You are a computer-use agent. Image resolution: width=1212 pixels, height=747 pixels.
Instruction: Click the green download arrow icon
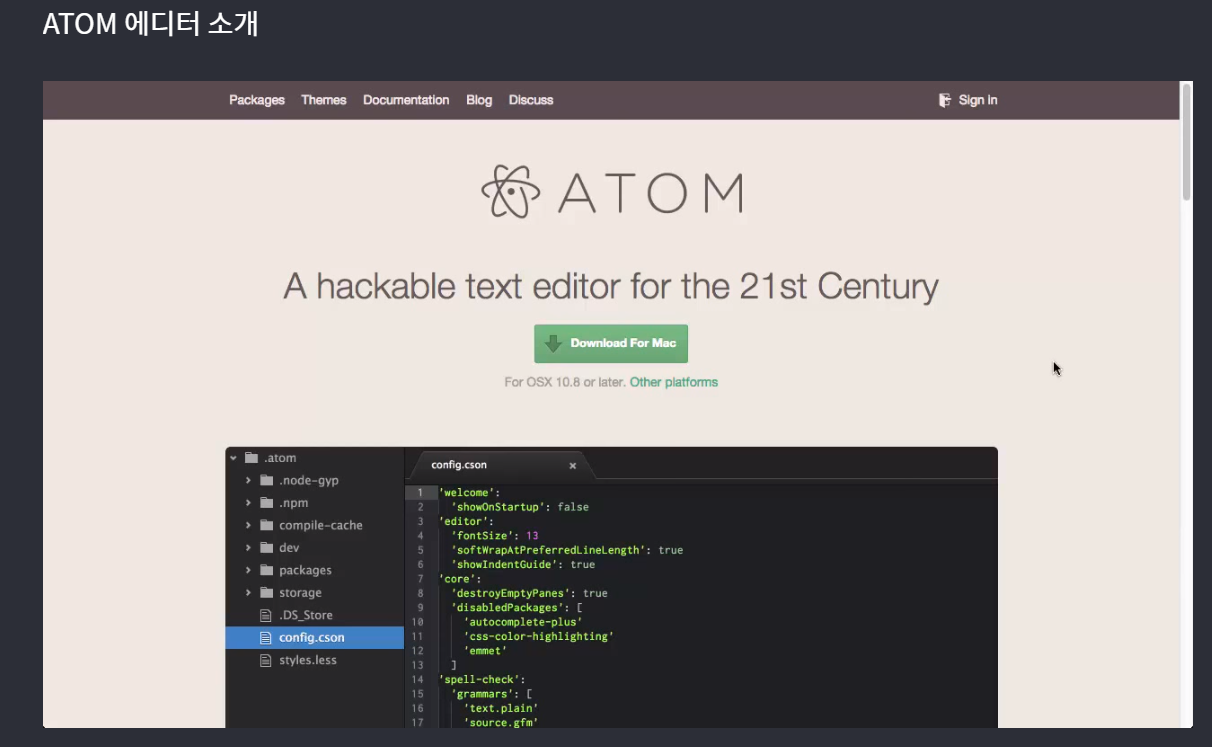point(553,343)
